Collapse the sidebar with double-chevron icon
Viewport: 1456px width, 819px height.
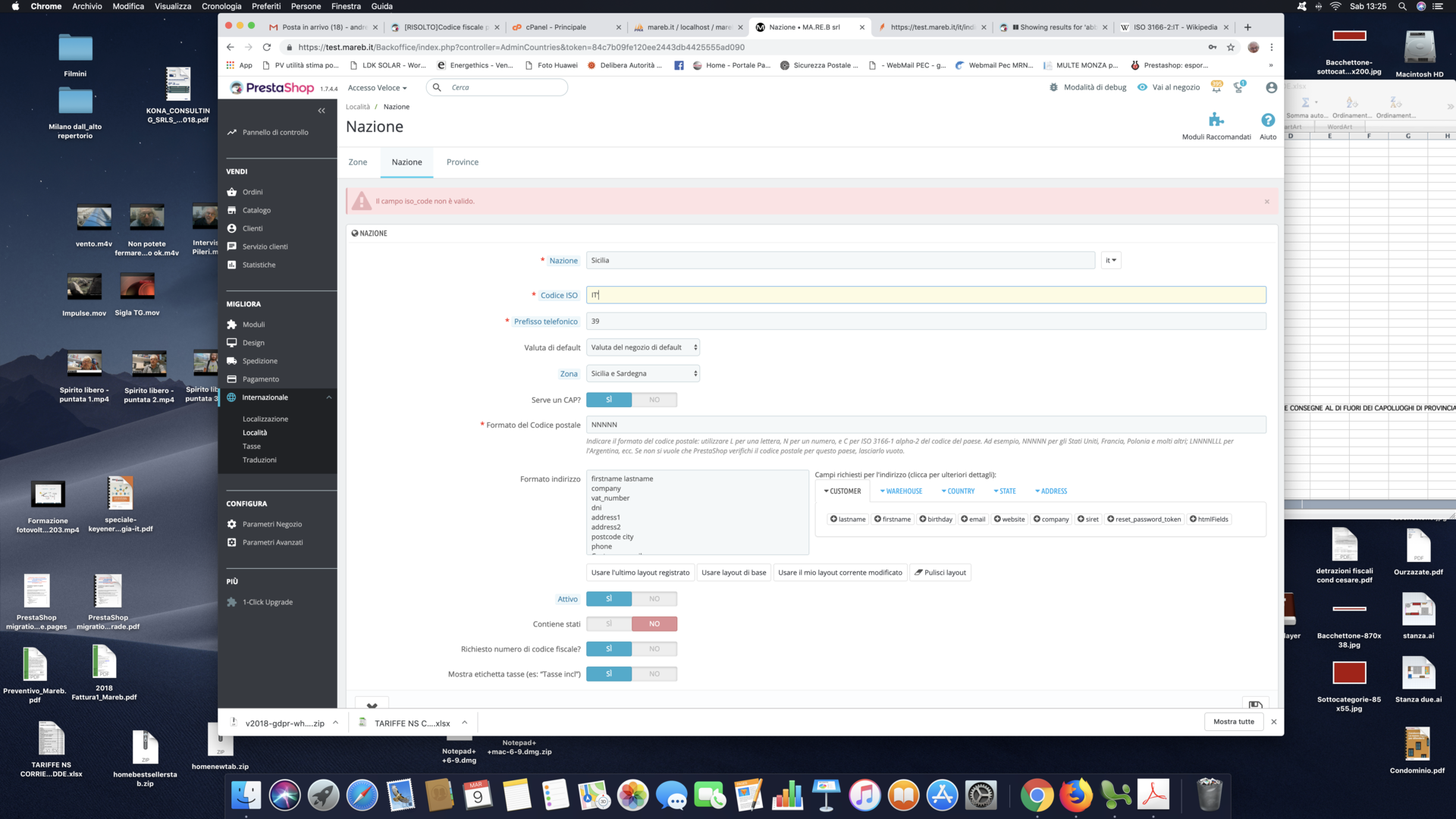pos(322,111)
